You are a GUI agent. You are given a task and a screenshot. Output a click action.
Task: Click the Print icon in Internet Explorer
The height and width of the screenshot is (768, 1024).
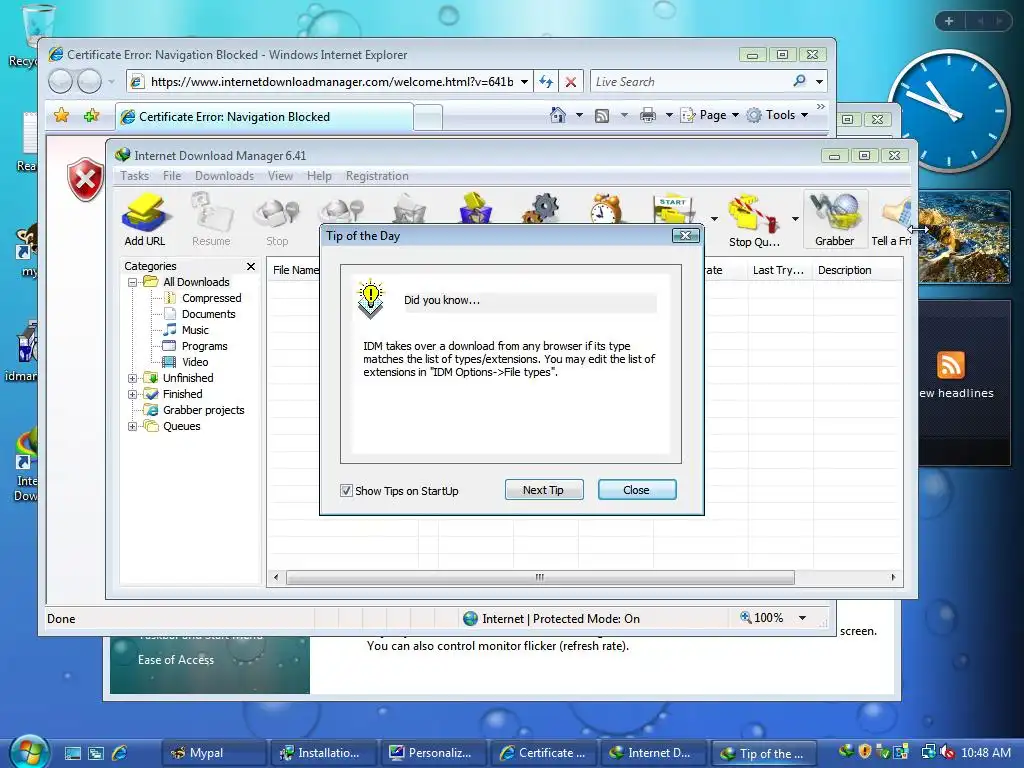coord(648,116)
